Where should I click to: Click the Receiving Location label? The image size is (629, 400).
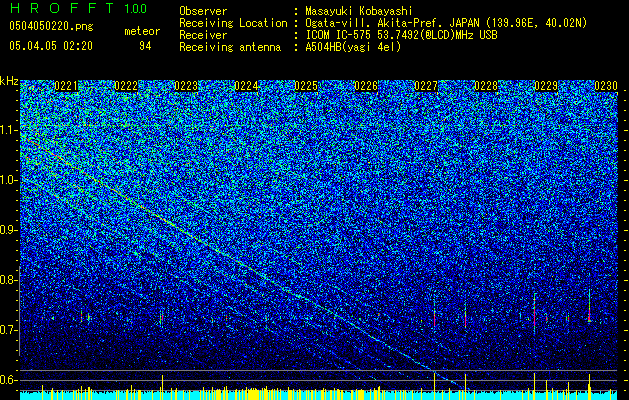[x=233, y=23]
